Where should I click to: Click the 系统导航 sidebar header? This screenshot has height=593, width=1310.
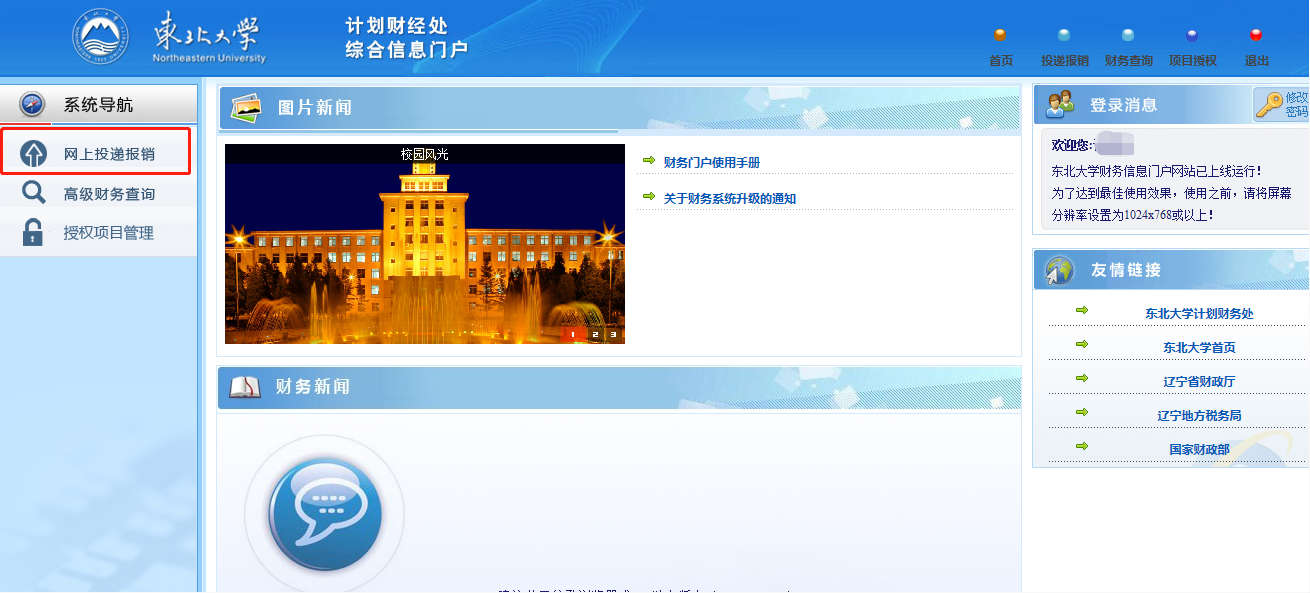coord(98,105)
